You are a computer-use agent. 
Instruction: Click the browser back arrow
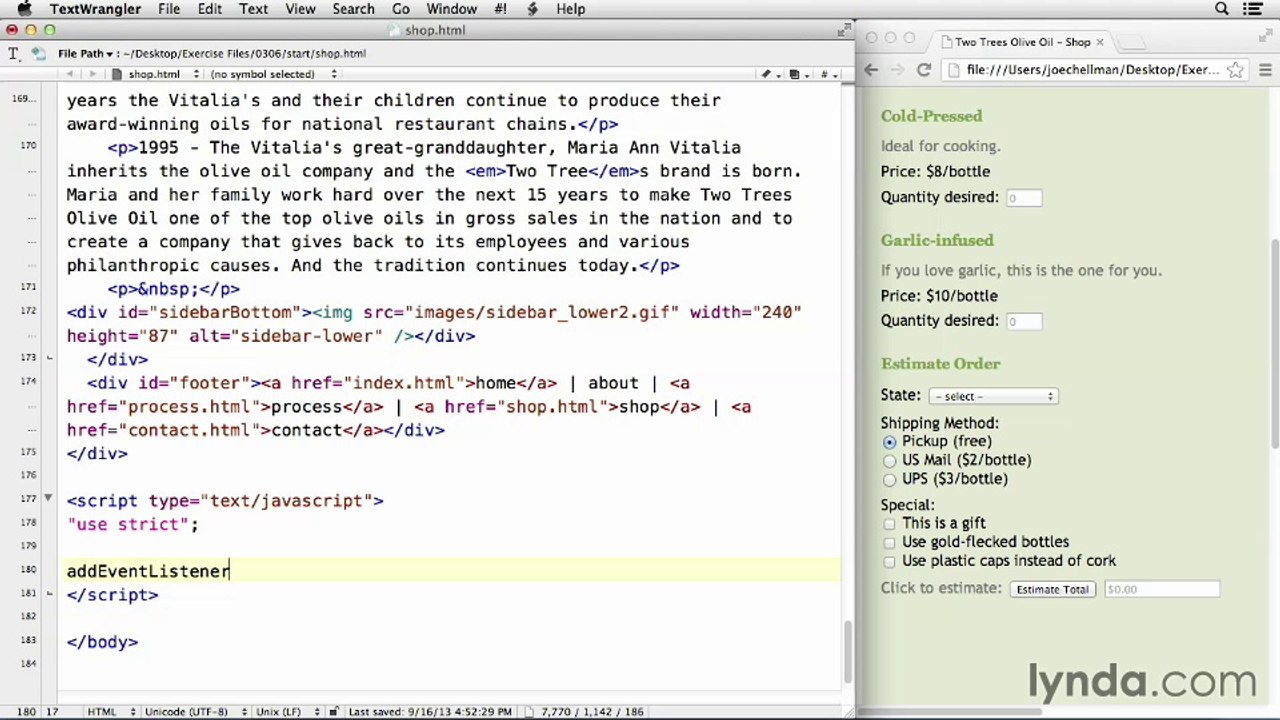click(x=871, y=70)
